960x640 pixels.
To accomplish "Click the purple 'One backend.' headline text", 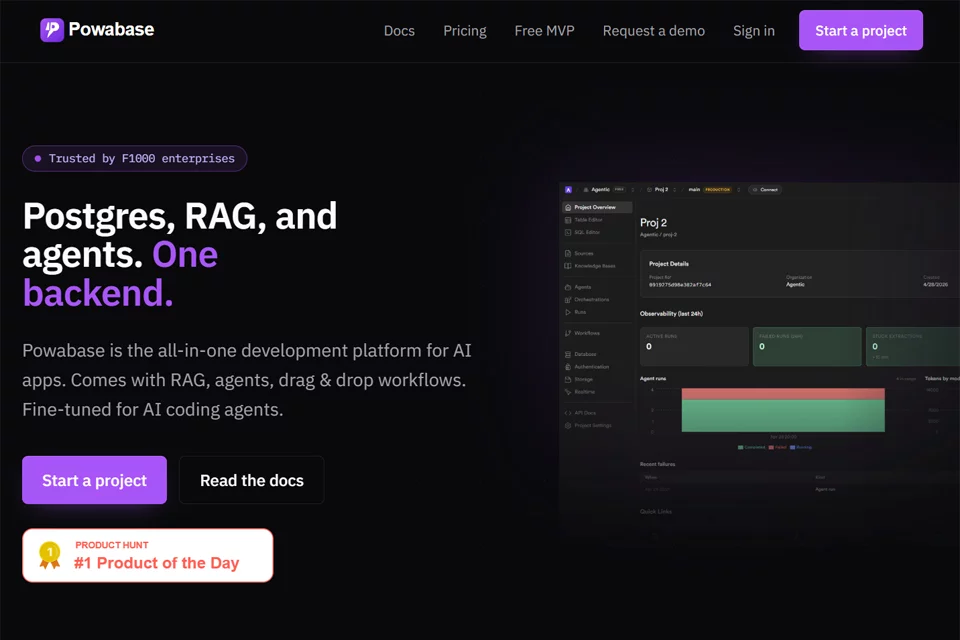I will [x=121, y=273].
